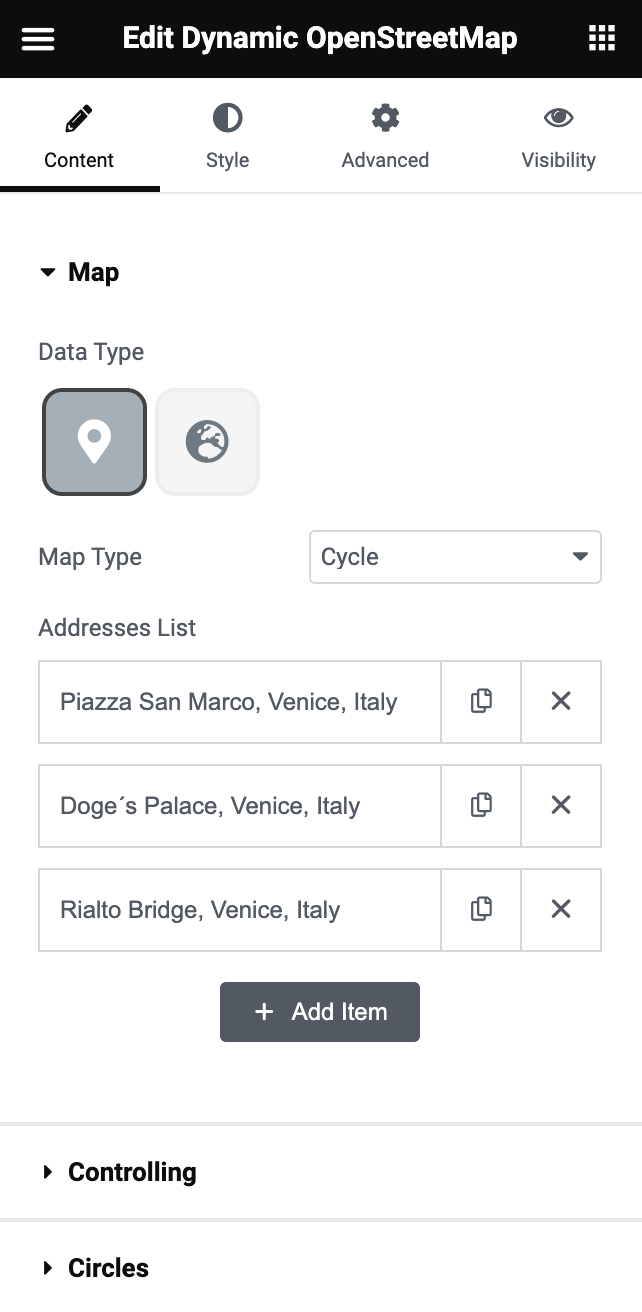This screenshot has height=1312, width=642.
Task: Open the Elementor widgets grid icon
Action: coord(601,38)
